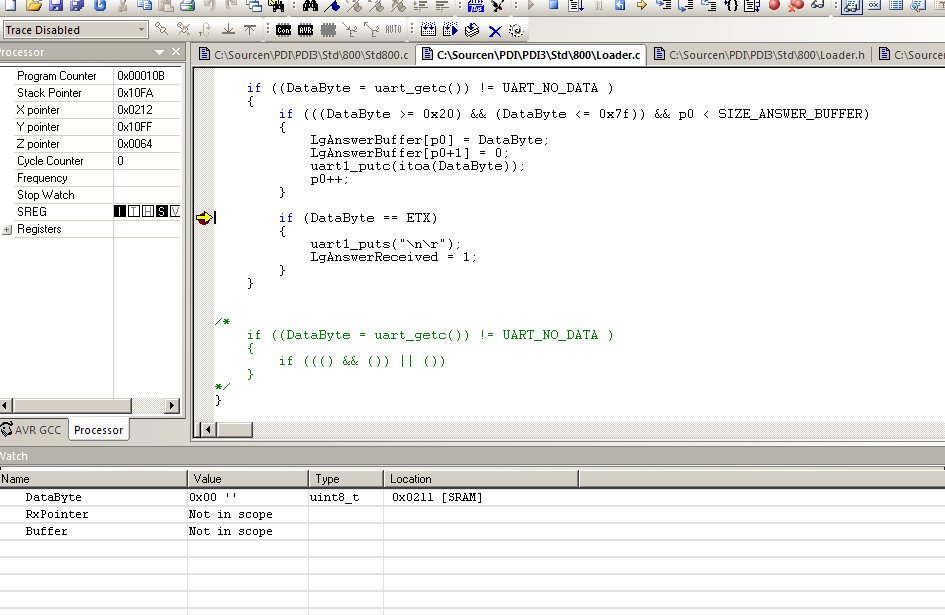The width and height of the screenshot is (945, 615).
Task: Open the Loader.h file tab
Action: [760, 55]
